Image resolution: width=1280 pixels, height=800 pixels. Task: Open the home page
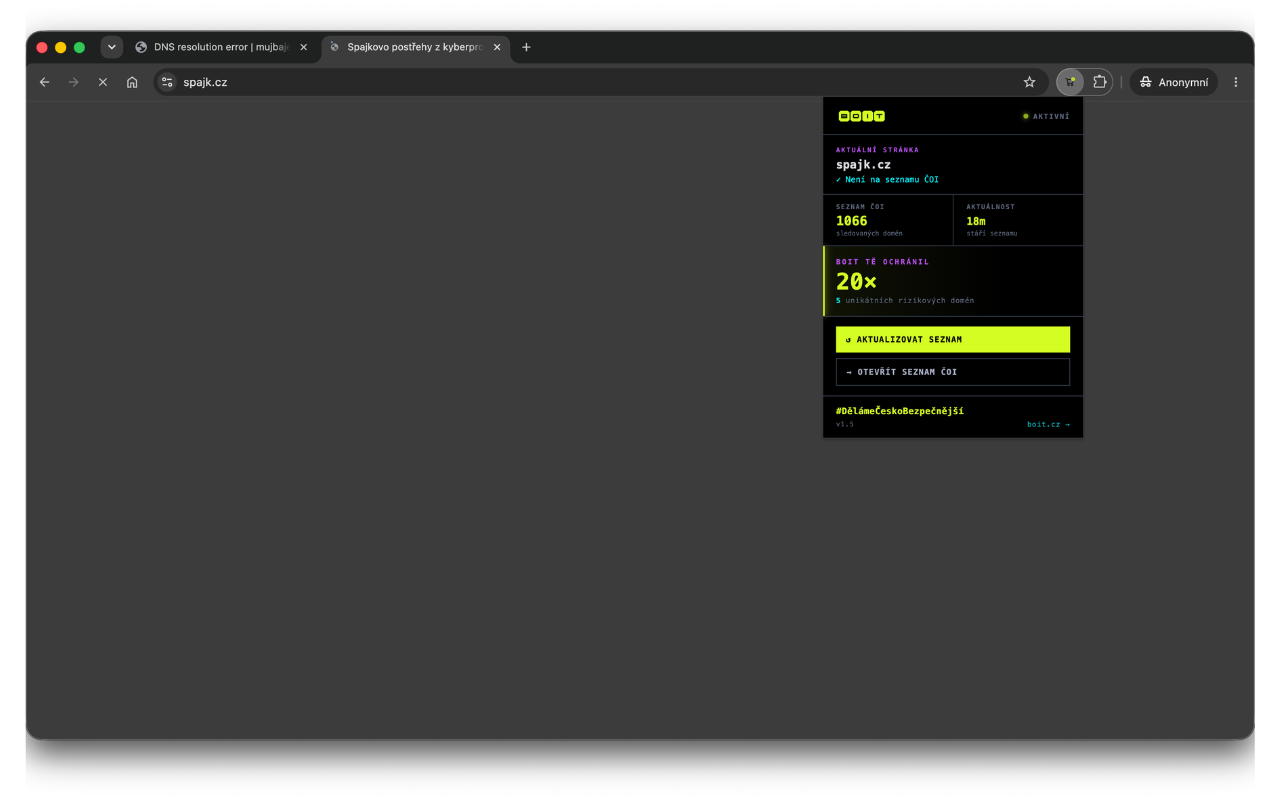132,82
